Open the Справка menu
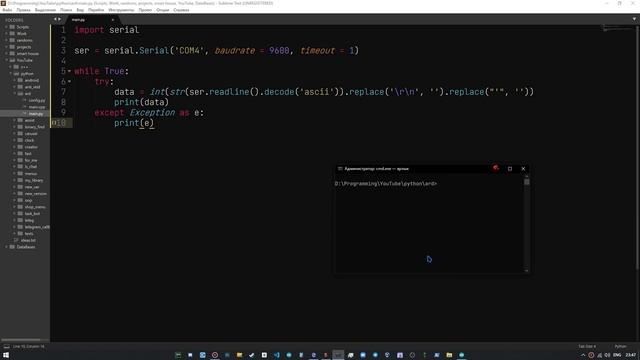Screen dimensions: 640x360 [181, 10]
